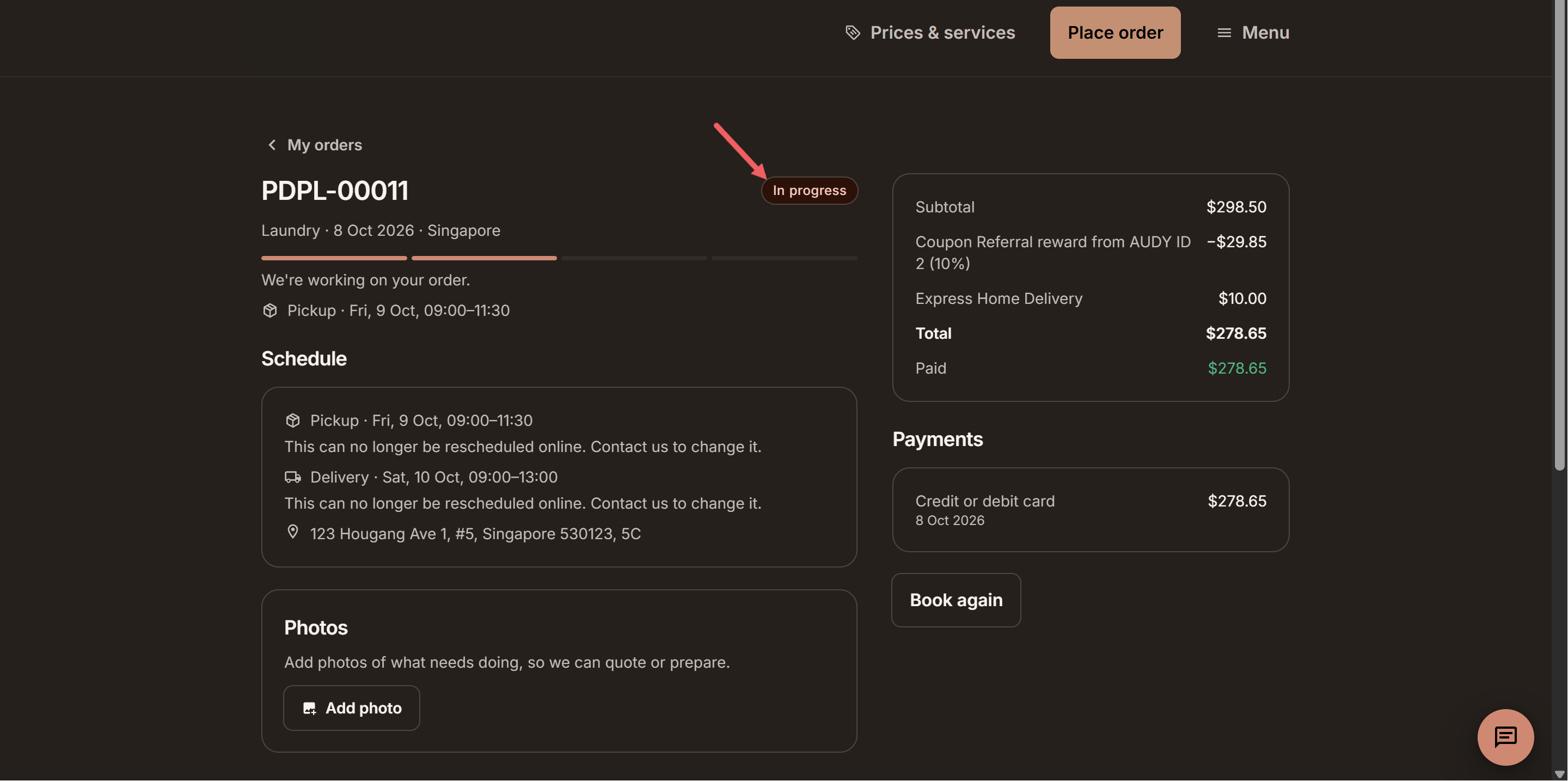This screenshot has width=1568, height=781.
Task: Click the delivery truck icon in Schedule
Action: click(x=293, y=477)
